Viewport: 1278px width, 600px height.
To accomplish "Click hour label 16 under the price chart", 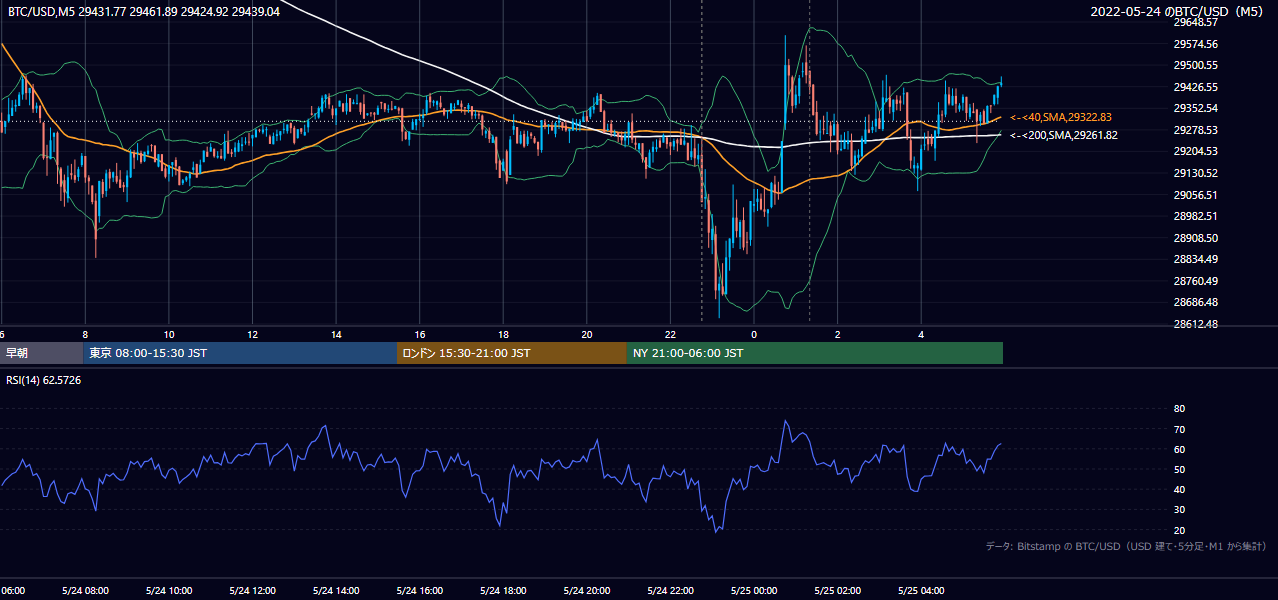I will point(420,334).
